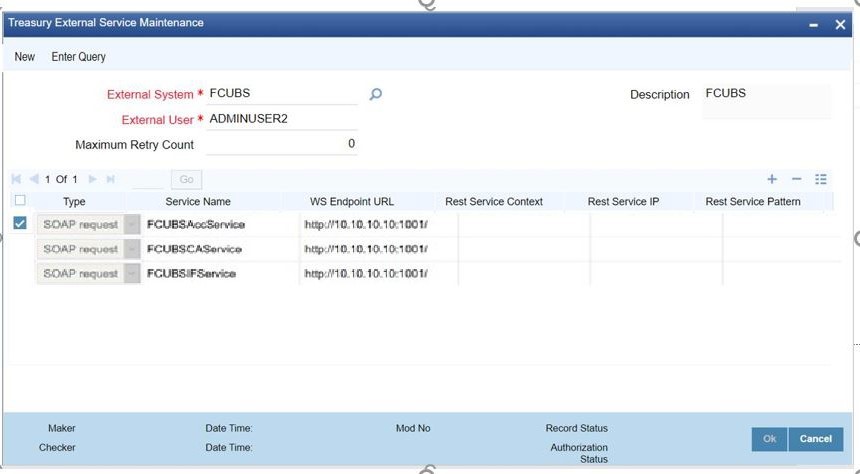Viewport: 860px width, 474px height.
Task: Go to previous page of service list
Action: tap(34, 179)
